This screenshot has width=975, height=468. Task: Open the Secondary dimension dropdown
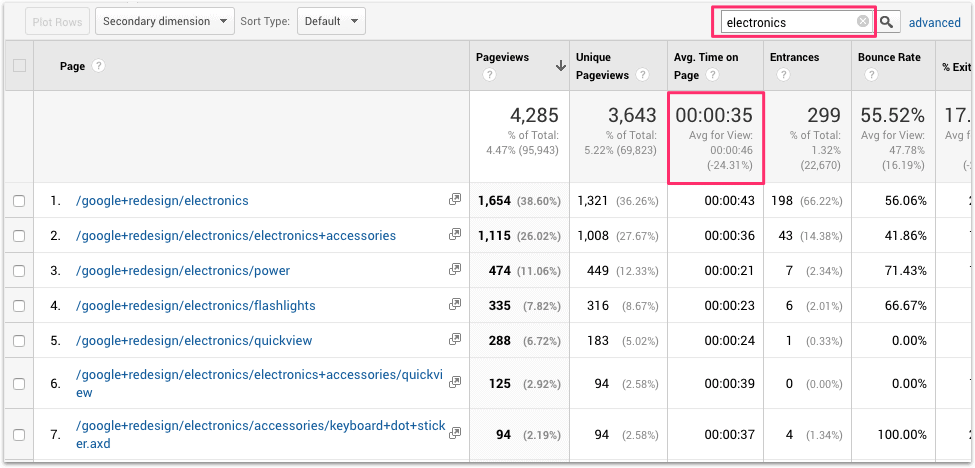[x=165, y=21]
